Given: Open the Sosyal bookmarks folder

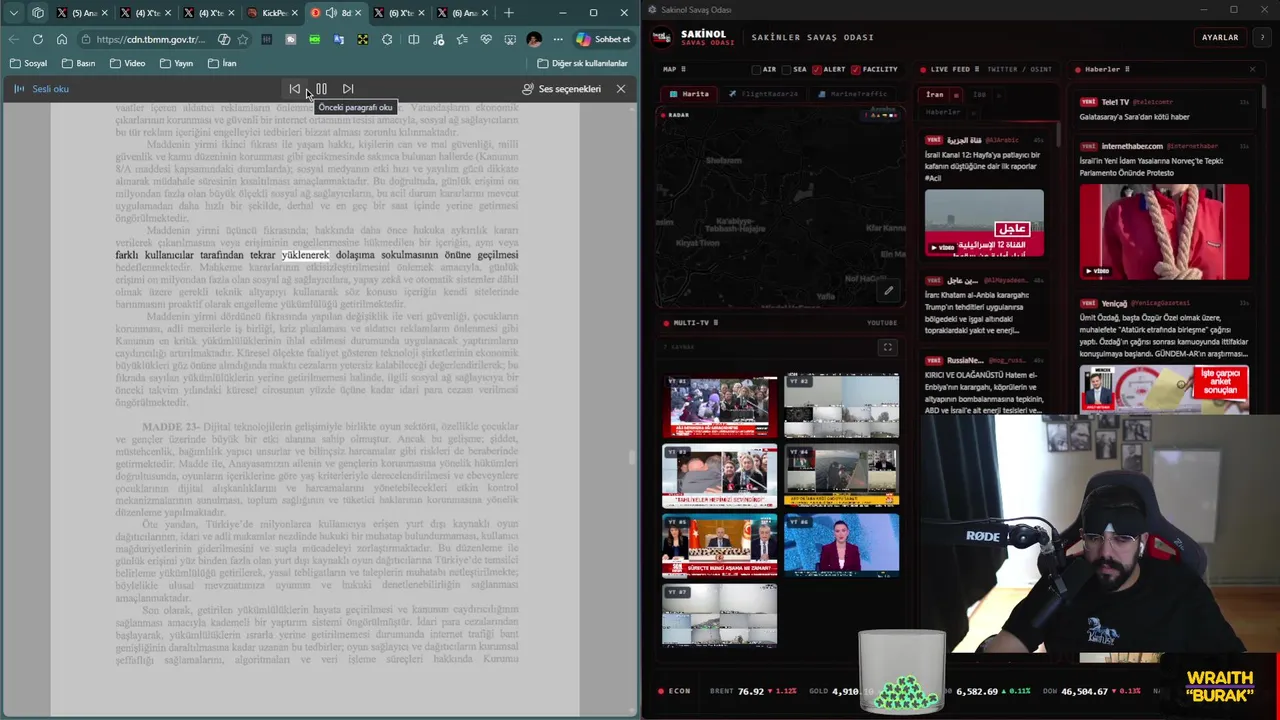Looking at the screenshot, I should 29,63.
